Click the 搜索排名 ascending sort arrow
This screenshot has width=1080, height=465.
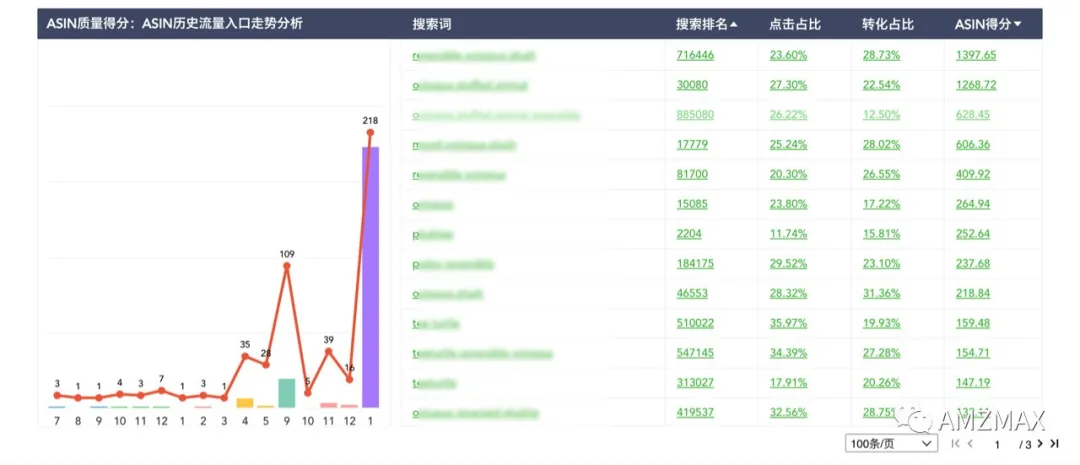coord(735,24)
